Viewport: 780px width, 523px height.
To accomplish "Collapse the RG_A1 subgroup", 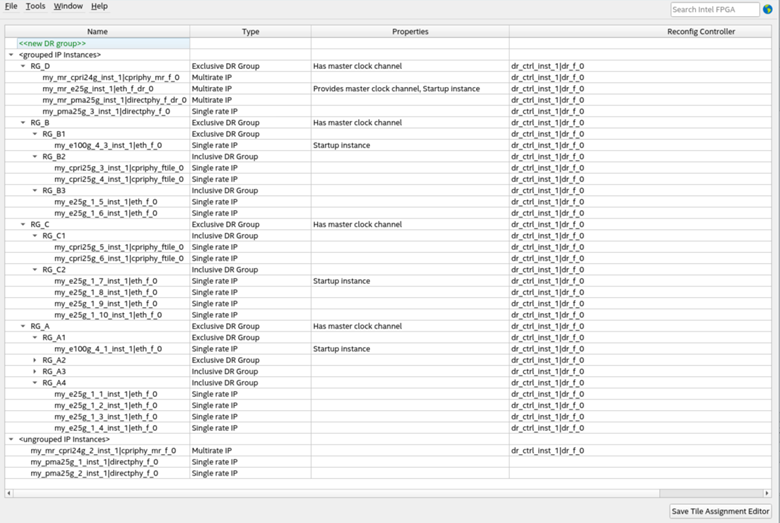I will 35,337.
